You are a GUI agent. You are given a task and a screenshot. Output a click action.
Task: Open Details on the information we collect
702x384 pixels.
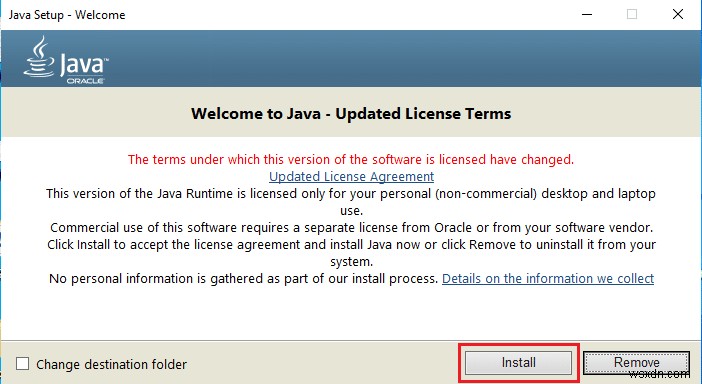548,278
